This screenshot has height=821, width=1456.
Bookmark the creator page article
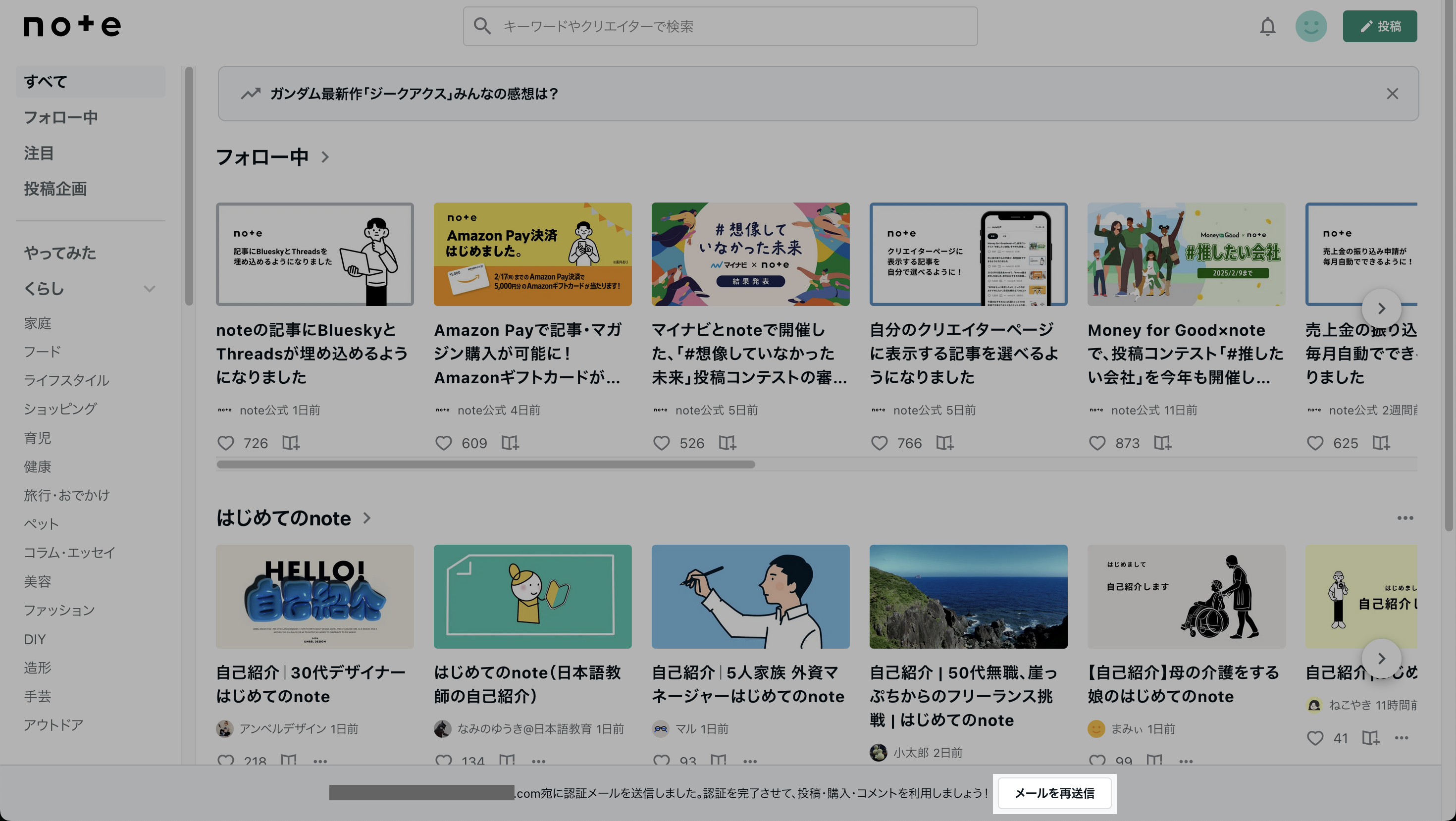(x=944, y=443)
